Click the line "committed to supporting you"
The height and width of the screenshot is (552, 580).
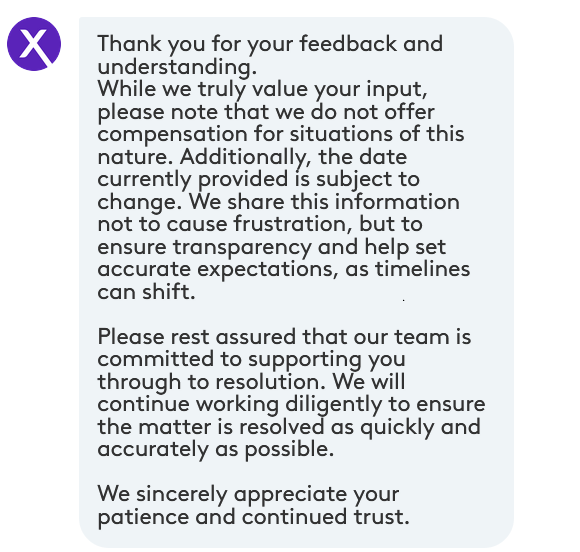point(251,360)
